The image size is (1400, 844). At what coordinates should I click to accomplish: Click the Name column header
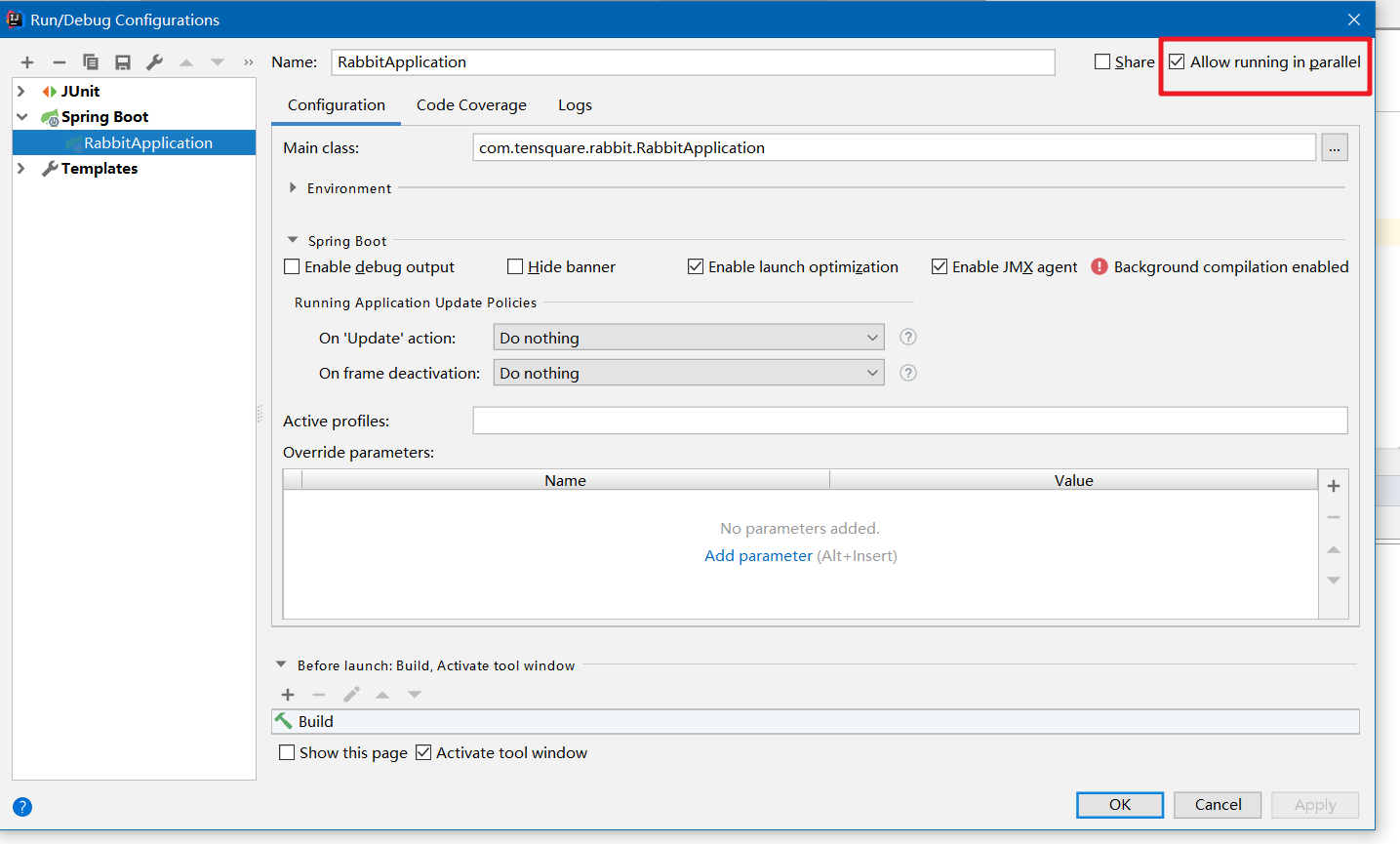click(x=566, y=480)
